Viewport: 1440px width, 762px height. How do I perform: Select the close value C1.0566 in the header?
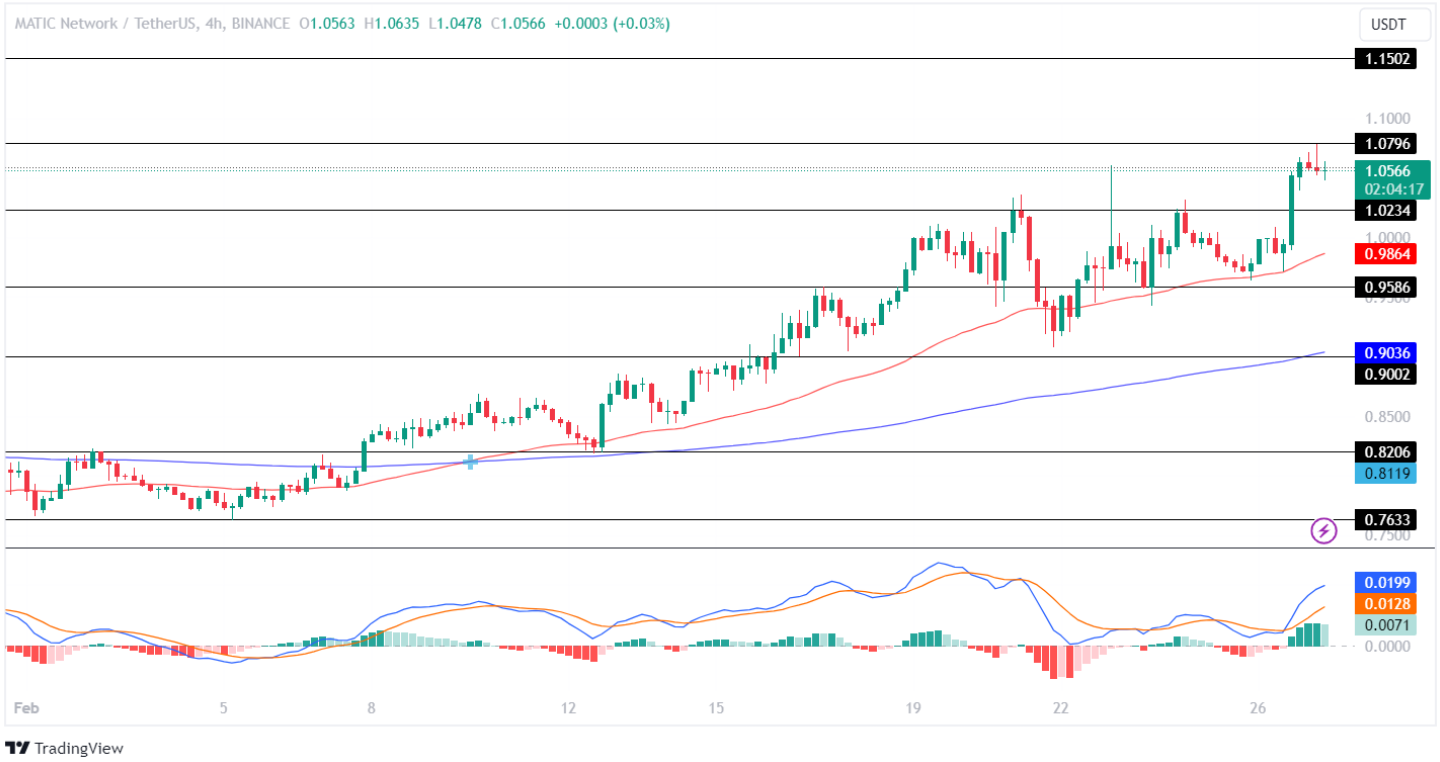pos(516,23)
